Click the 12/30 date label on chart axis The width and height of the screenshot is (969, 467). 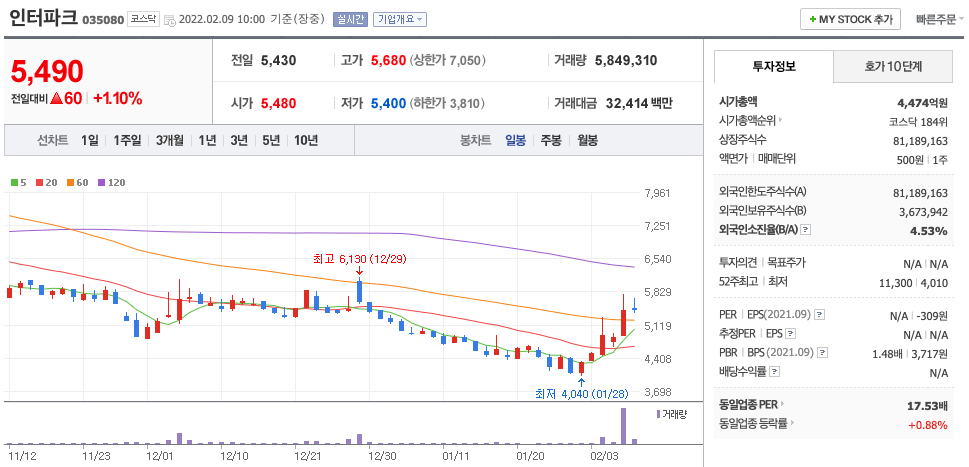coord(383,456)
